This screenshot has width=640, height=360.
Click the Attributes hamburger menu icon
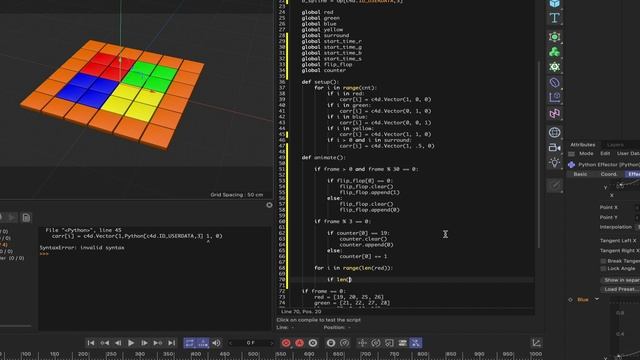click(x=571, y=154)
